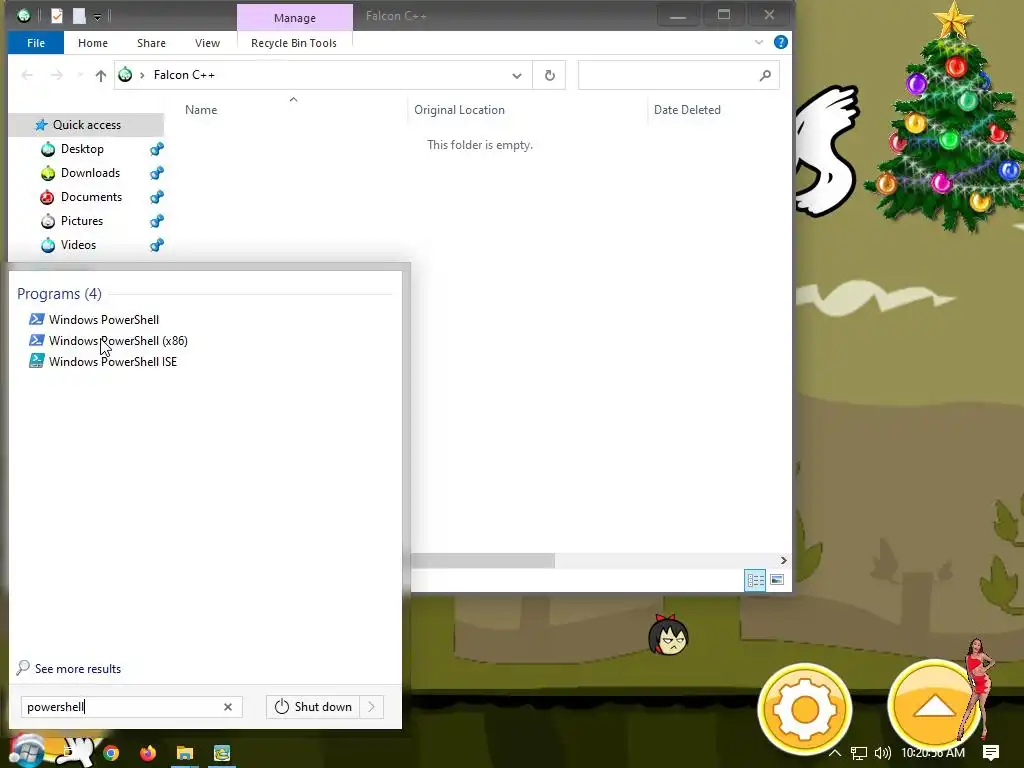Open the Recycle Bin Tools tab
Viewport: 1024px width, 768px height.
(x=294, y=43)
